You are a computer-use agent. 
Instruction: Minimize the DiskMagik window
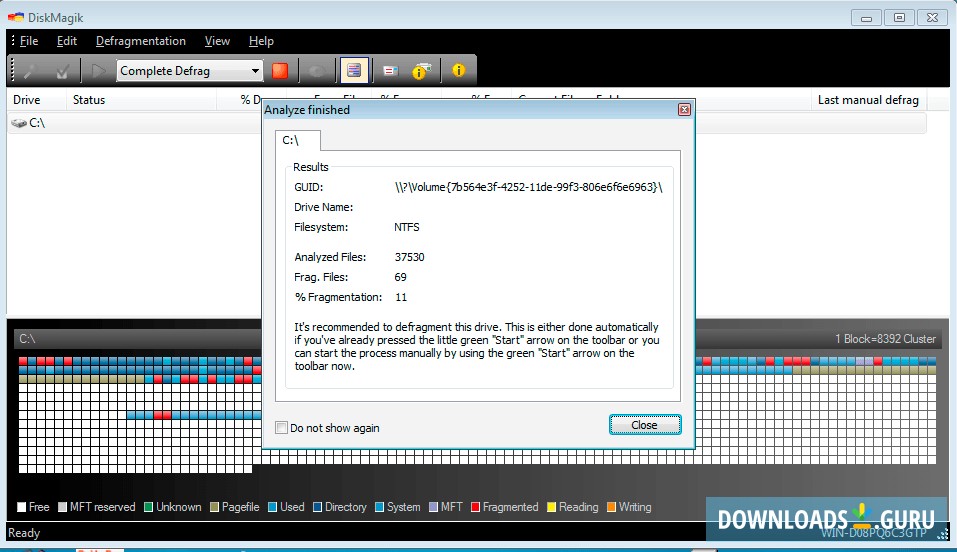pos(866,18)
